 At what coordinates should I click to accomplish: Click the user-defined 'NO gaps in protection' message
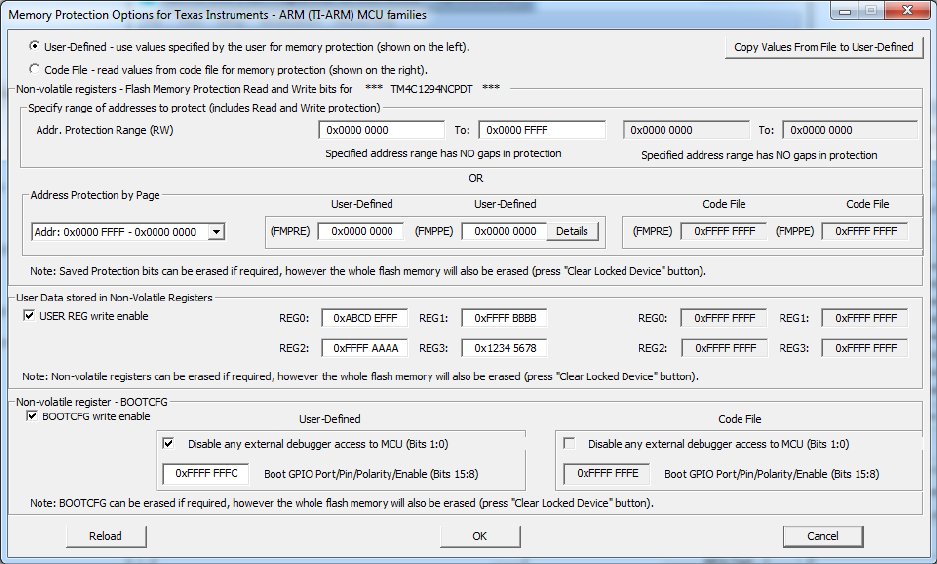443,154
